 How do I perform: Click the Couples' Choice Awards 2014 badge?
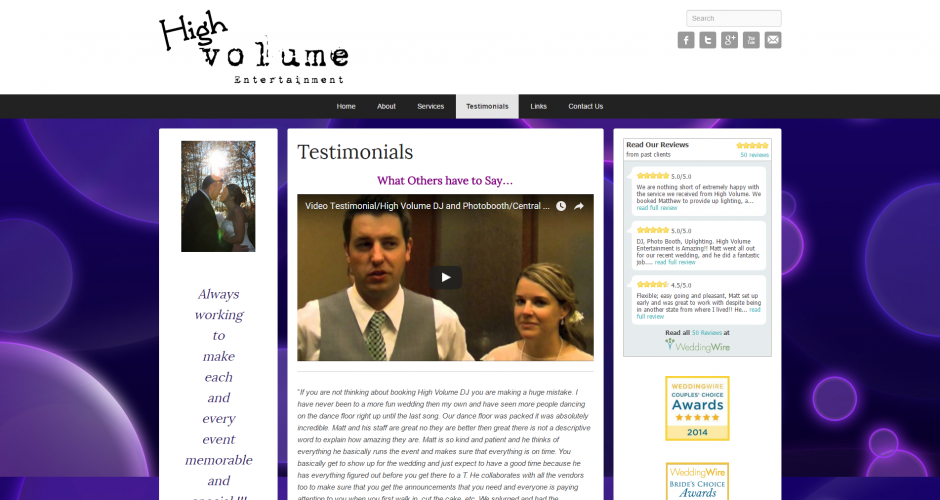pyautogui.click(x=697, y=408)
